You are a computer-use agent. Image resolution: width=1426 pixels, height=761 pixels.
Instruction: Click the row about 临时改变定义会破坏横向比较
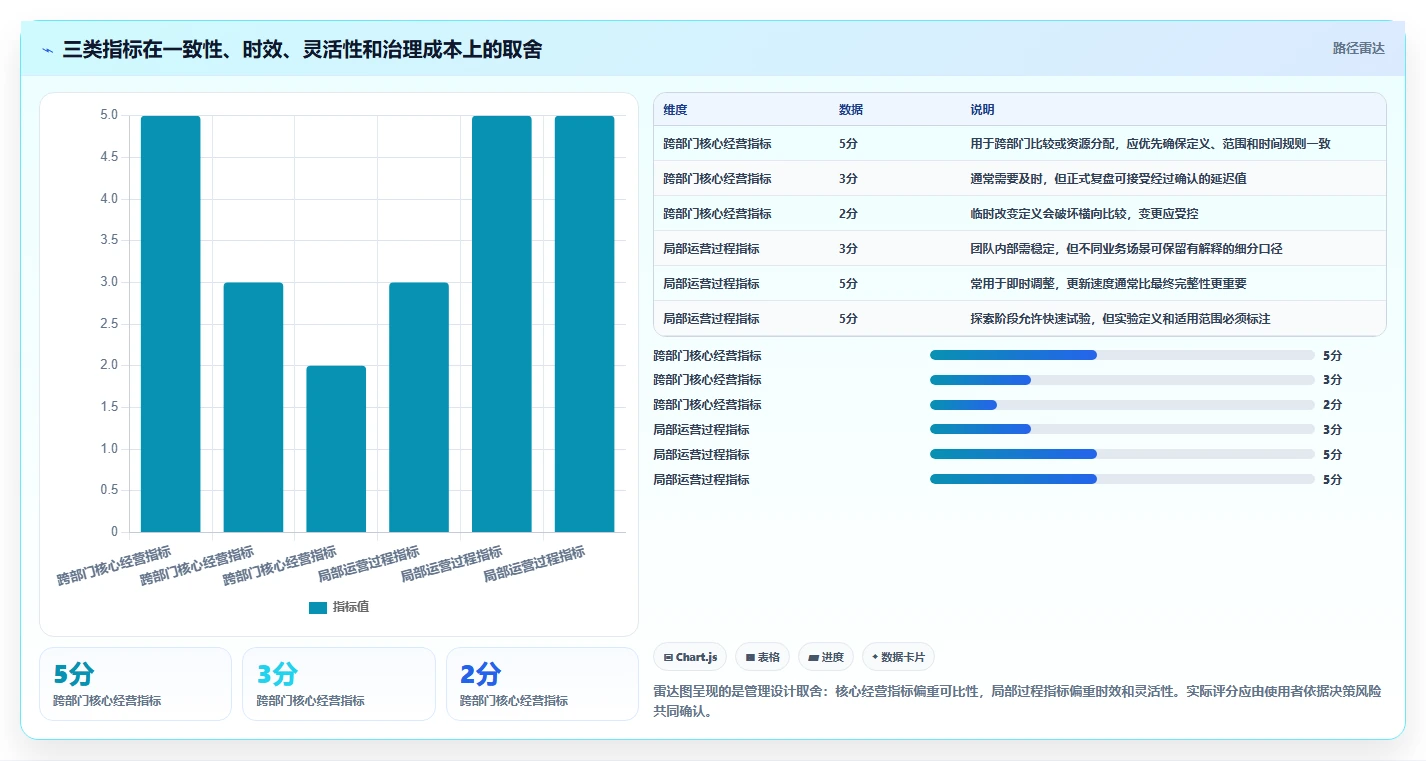[x=1020, y=214]
